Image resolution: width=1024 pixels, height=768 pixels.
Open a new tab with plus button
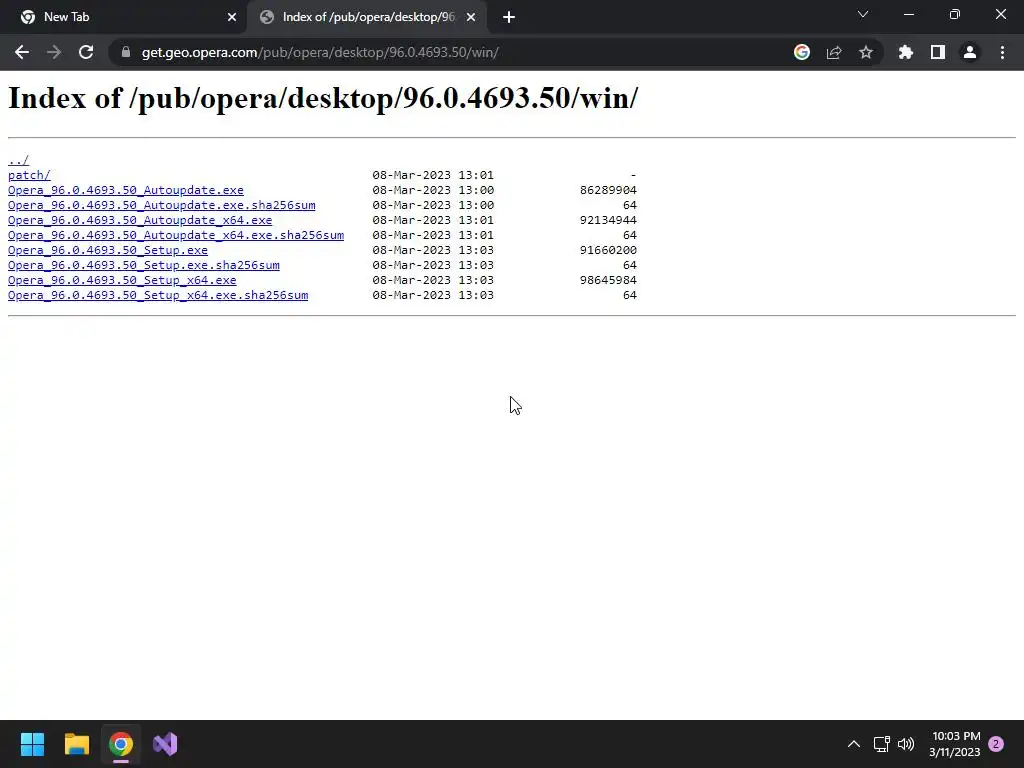point(509,17)
